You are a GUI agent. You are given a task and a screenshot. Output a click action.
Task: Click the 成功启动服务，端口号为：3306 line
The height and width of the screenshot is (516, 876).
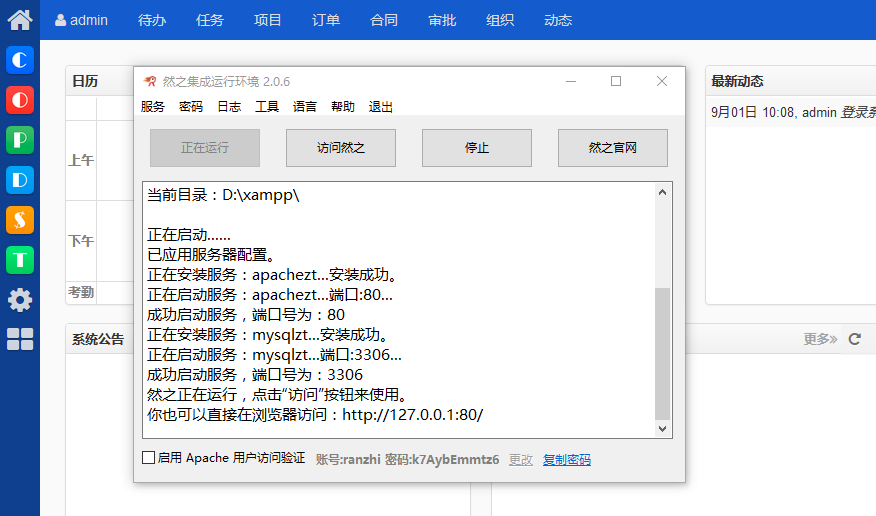pyautogui.click(x=255, y=375)
